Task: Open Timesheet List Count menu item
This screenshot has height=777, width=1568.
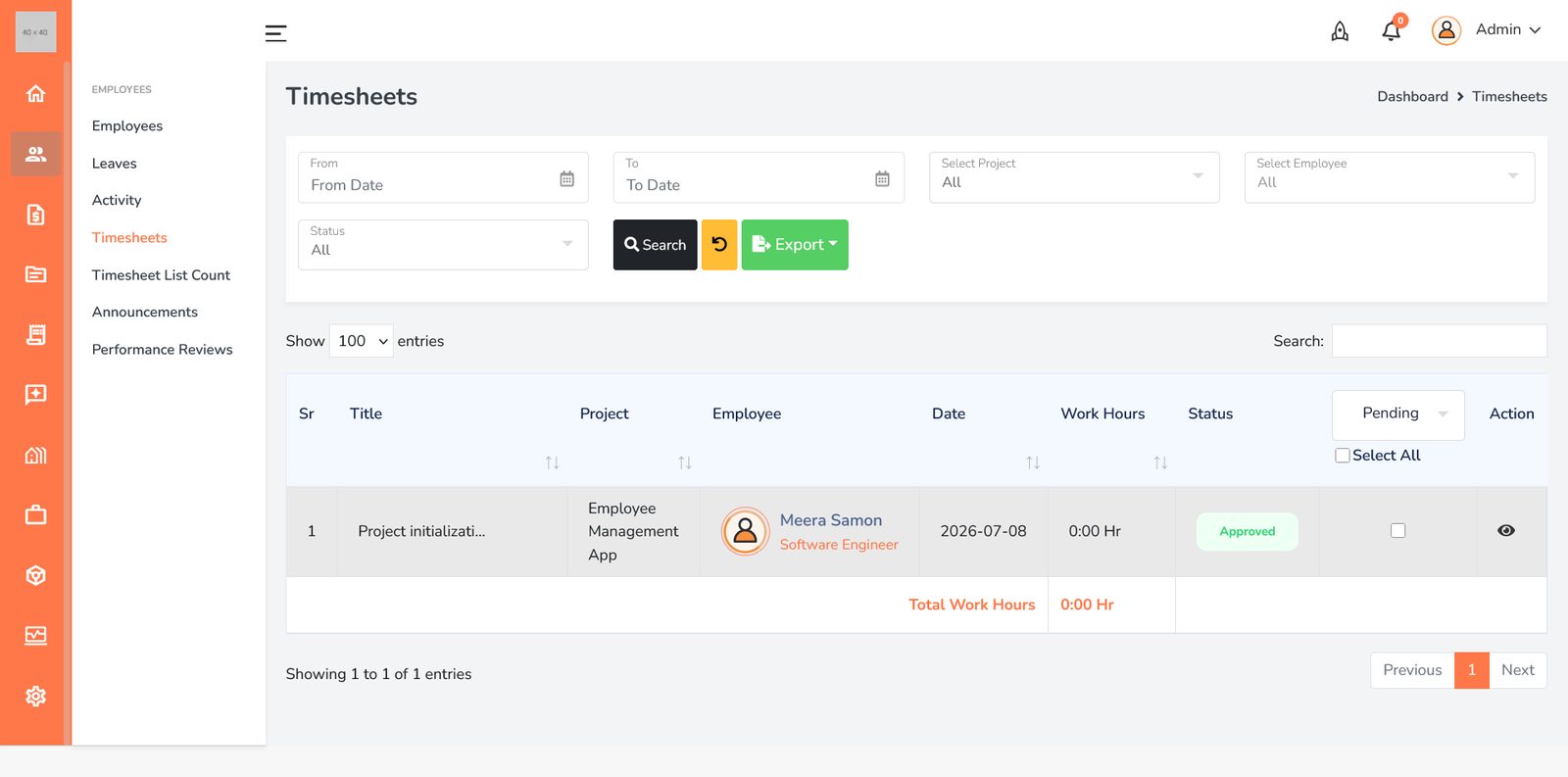Action: click(161, 275)
